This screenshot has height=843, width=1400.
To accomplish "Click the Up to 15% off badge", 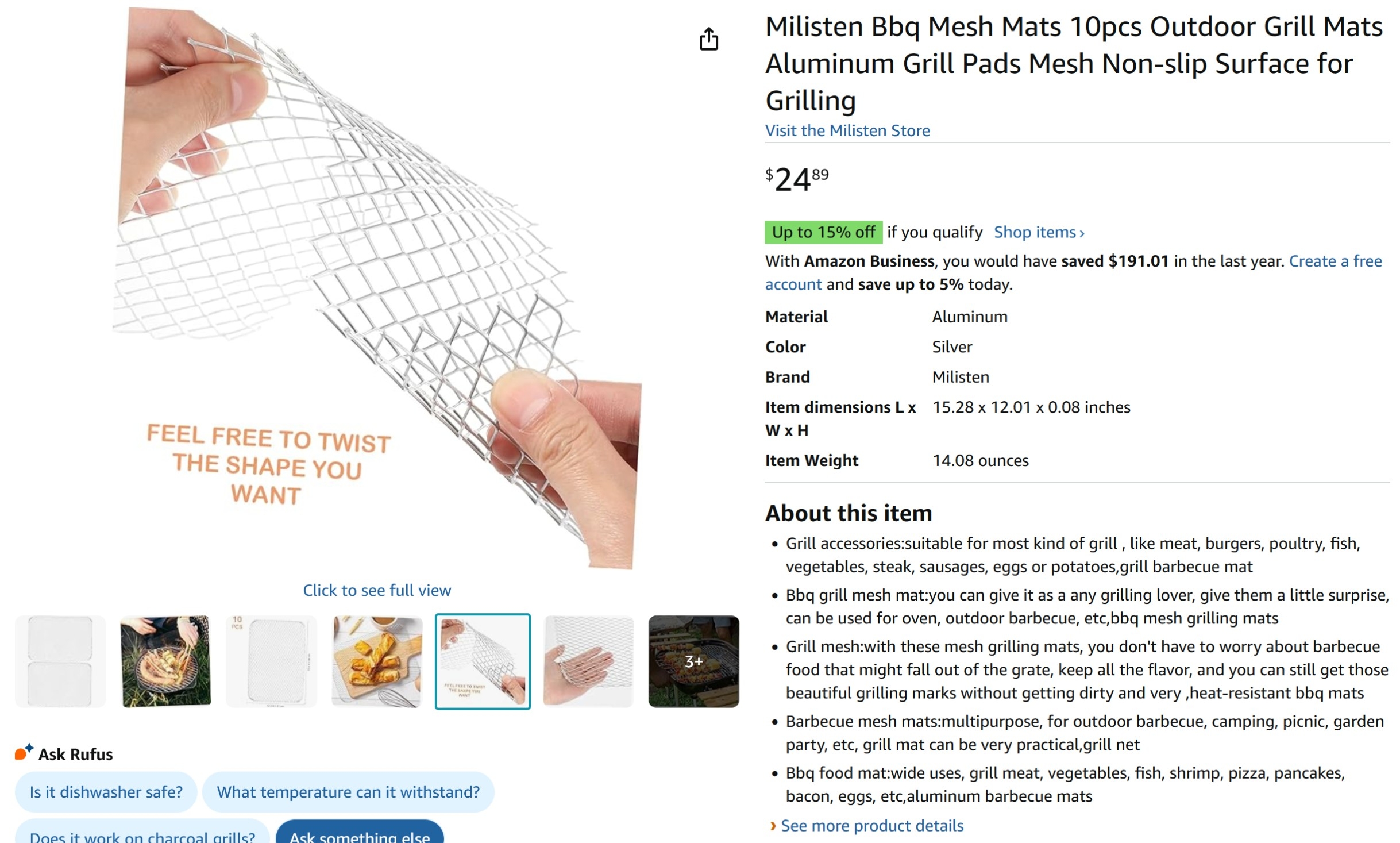I will click(x=823, y=232).
